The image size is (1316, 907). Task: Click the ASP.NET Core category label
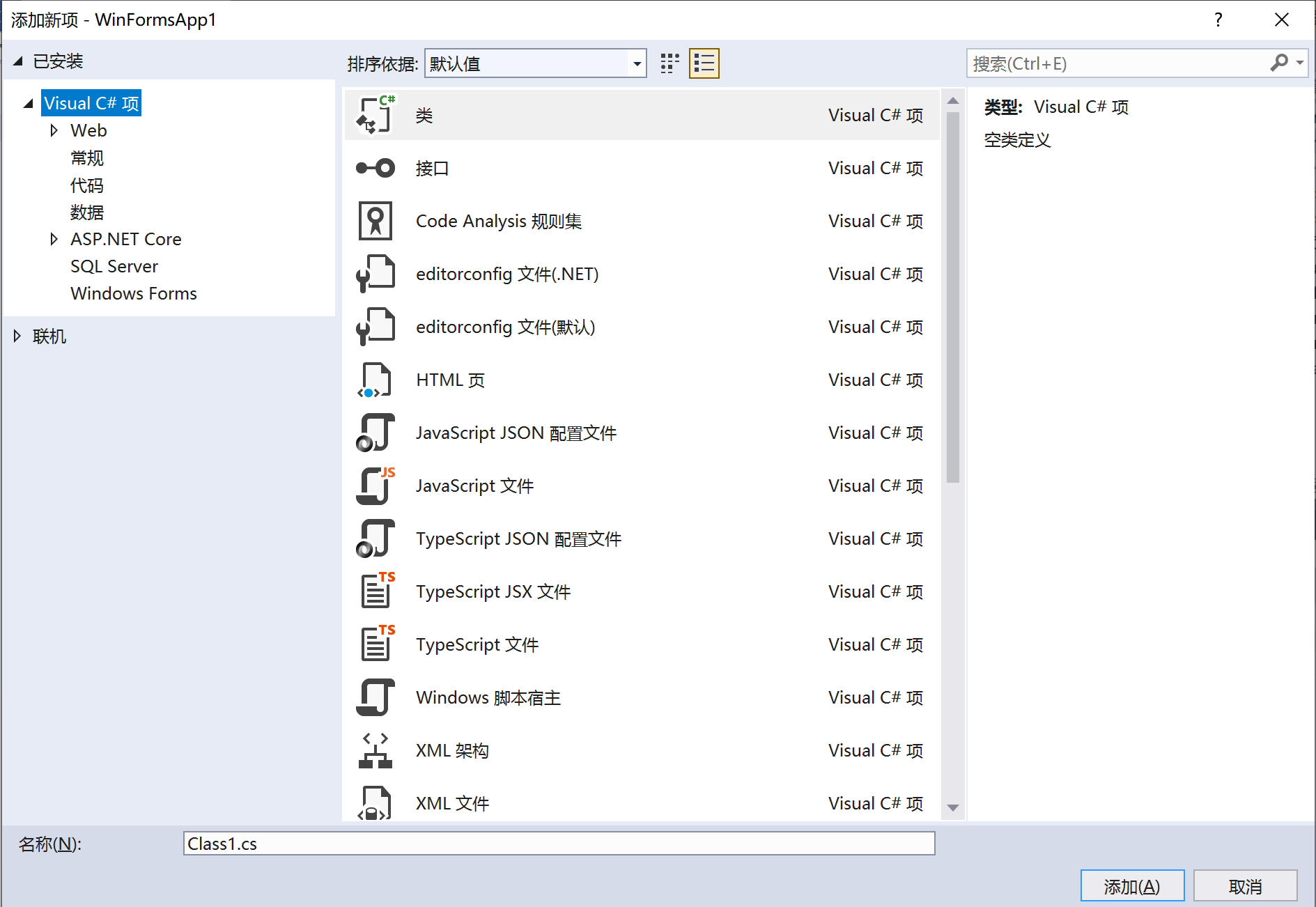click(126, 239)
